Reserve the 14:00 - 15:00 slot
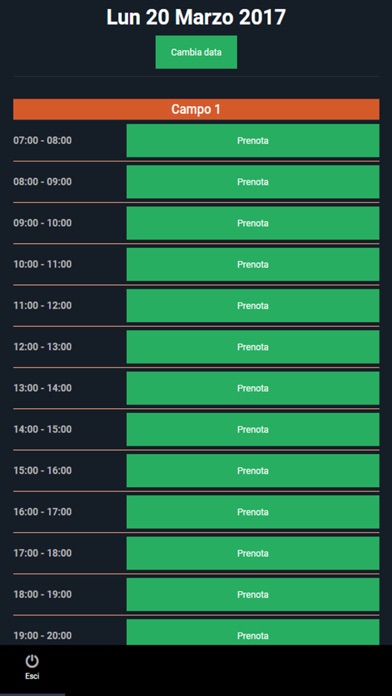Image resolution: width=392 pixels, height=696 pixels. 253,430
